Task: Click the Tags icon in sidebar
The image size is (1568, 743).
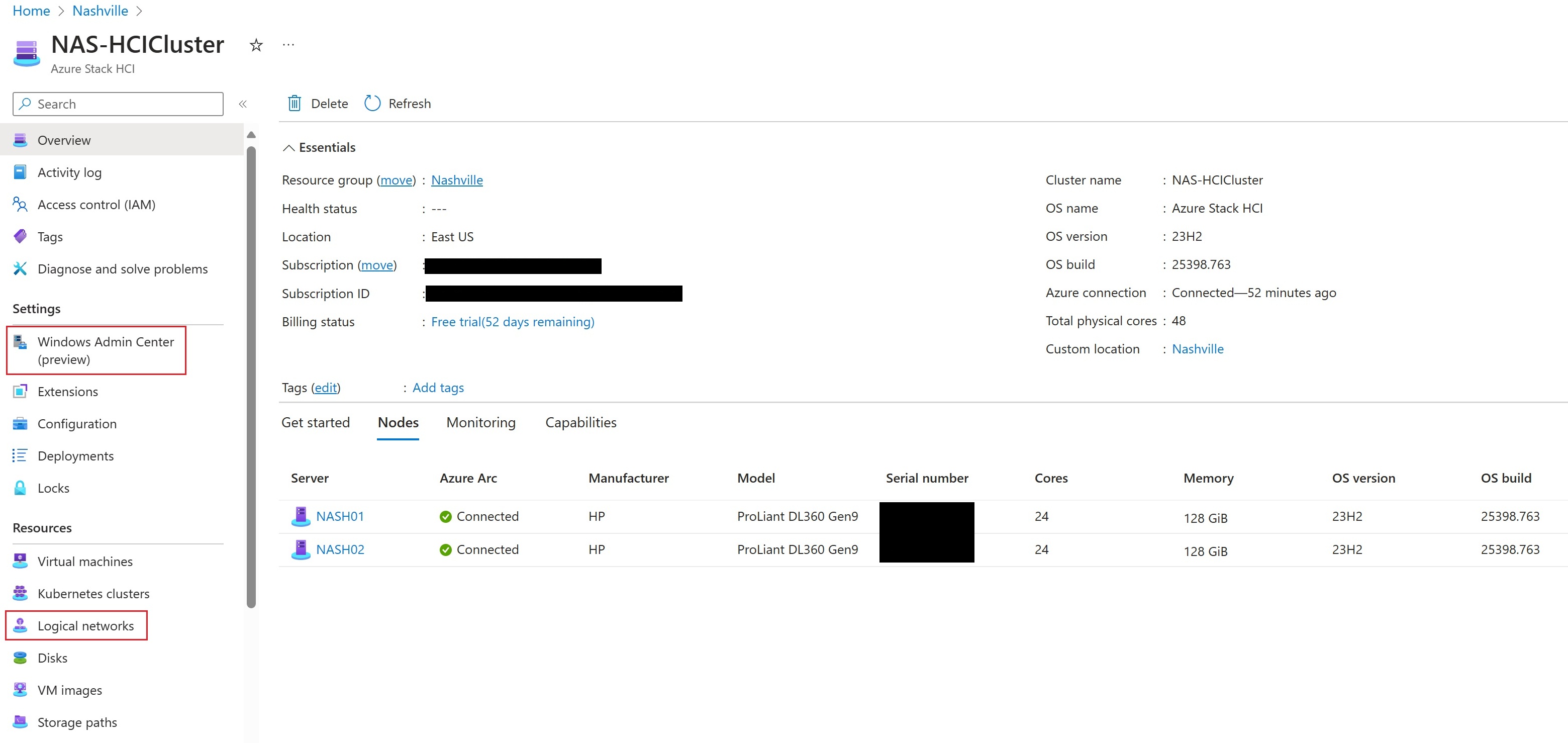Action: (20, 236)
